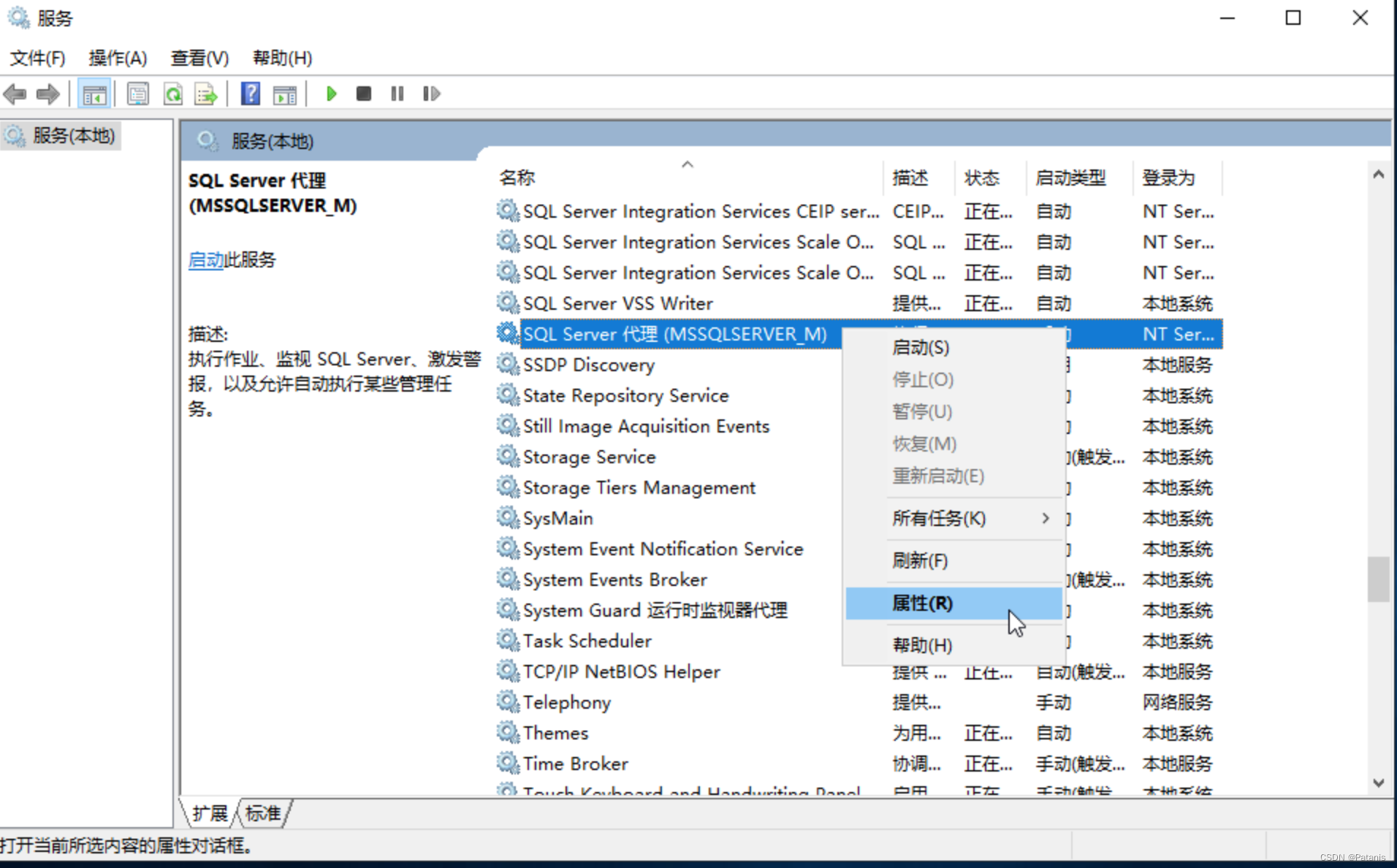Select Still Image Acquisition Events service

tap(646, 426)
